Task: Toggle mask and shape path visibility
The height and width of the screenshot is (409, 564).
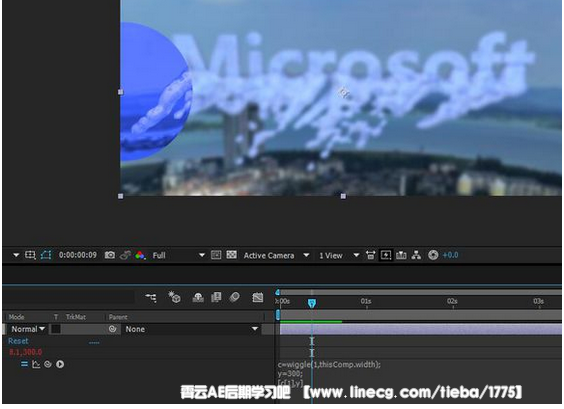Action: [46, 255]
